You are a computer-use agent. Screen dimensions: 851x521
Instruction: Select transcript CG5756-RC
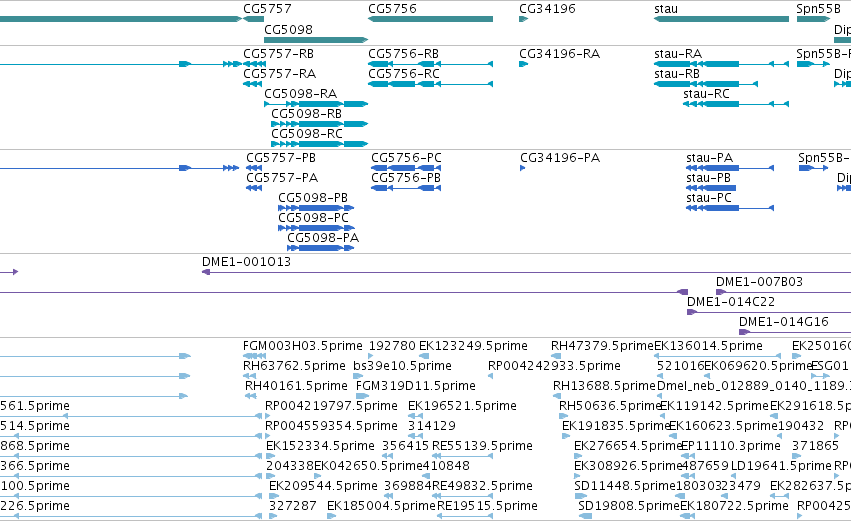404,74
